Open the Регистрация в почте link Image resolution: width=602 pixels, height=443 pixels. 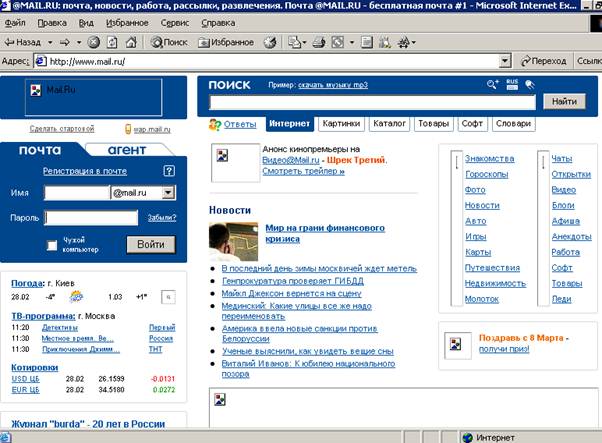84,171
